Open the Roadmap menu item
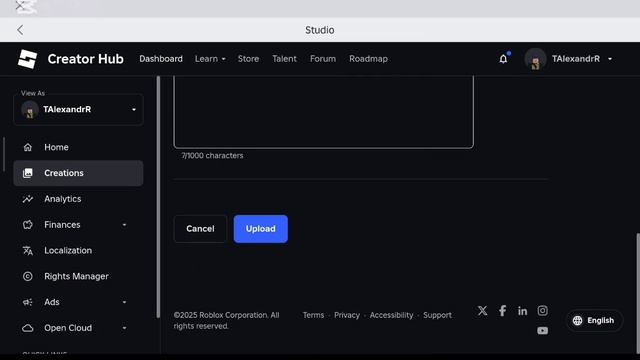Viewport: 640px width, 360px height. pos(368,59)
